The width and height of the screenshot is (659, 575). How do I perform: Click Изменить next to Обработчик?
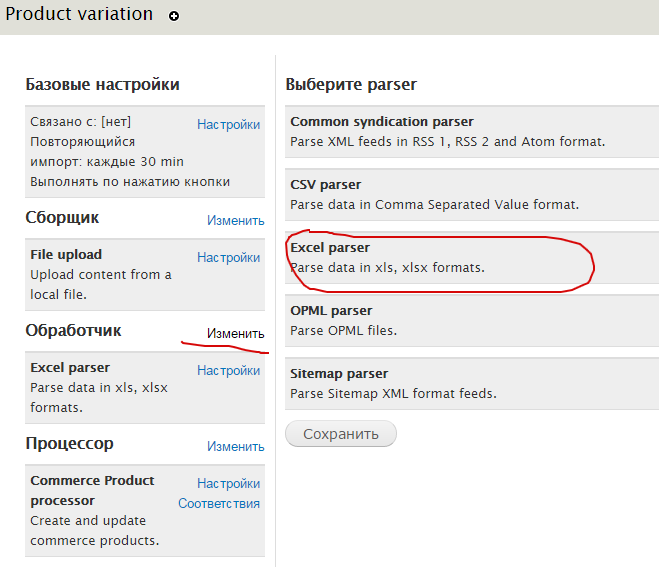pos(235,333)
